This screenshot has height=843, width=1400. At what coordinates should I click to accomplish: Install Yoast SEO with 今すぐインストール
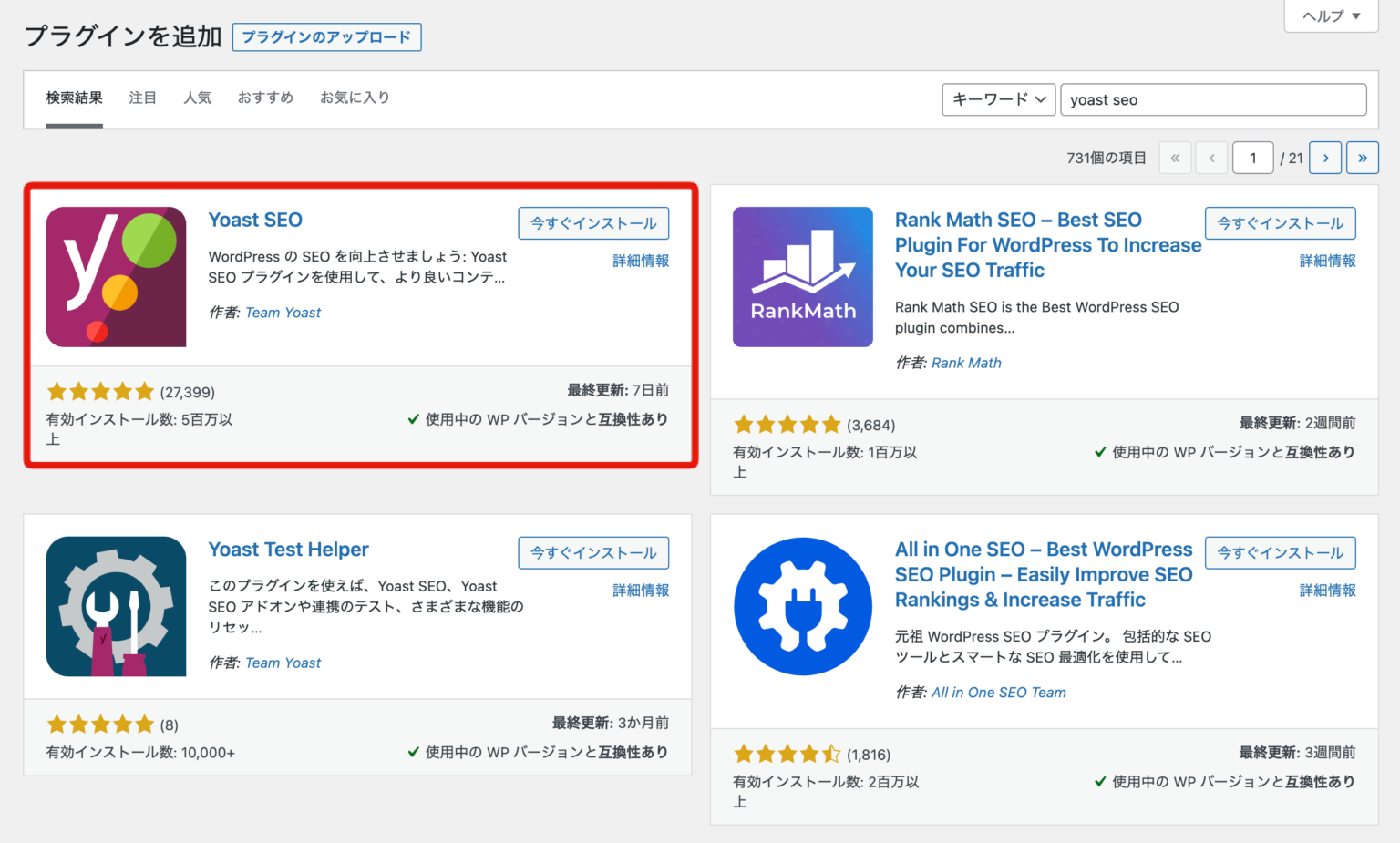tap(593, 223)
